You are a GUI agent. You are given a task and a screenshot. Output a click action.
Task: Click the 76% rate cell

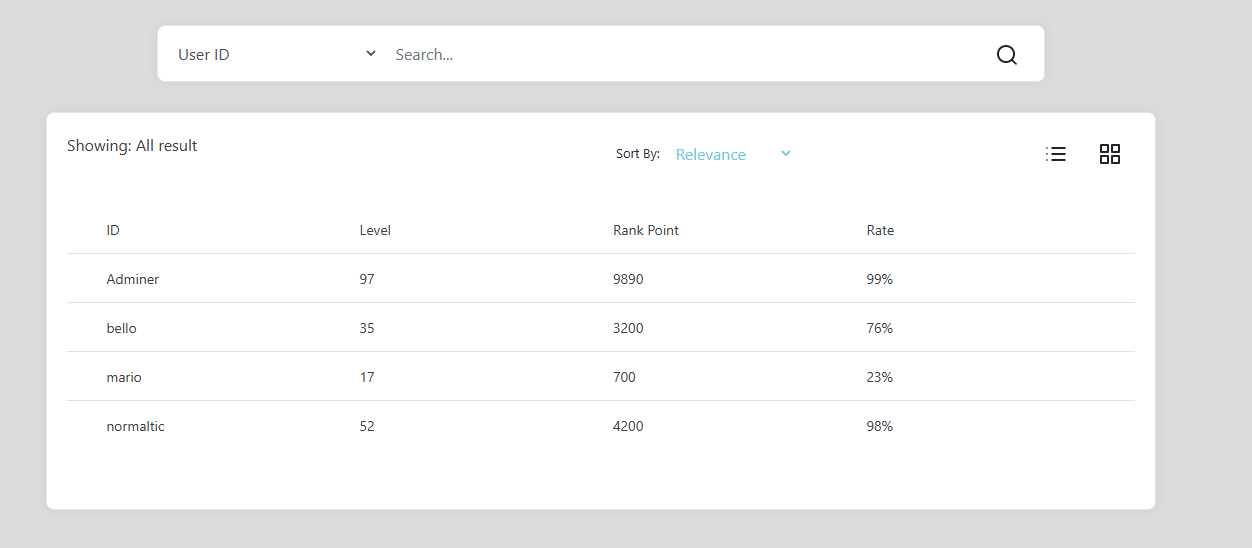[x=880, y=328]
